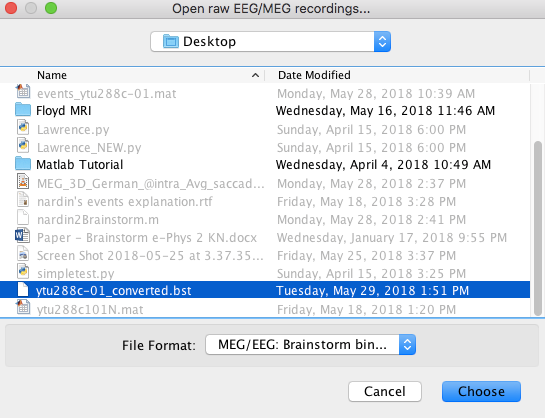The width and height of the screenshot is (545, 418).
Task: Sort by the Name column header
Action: (x=52, y=75)
